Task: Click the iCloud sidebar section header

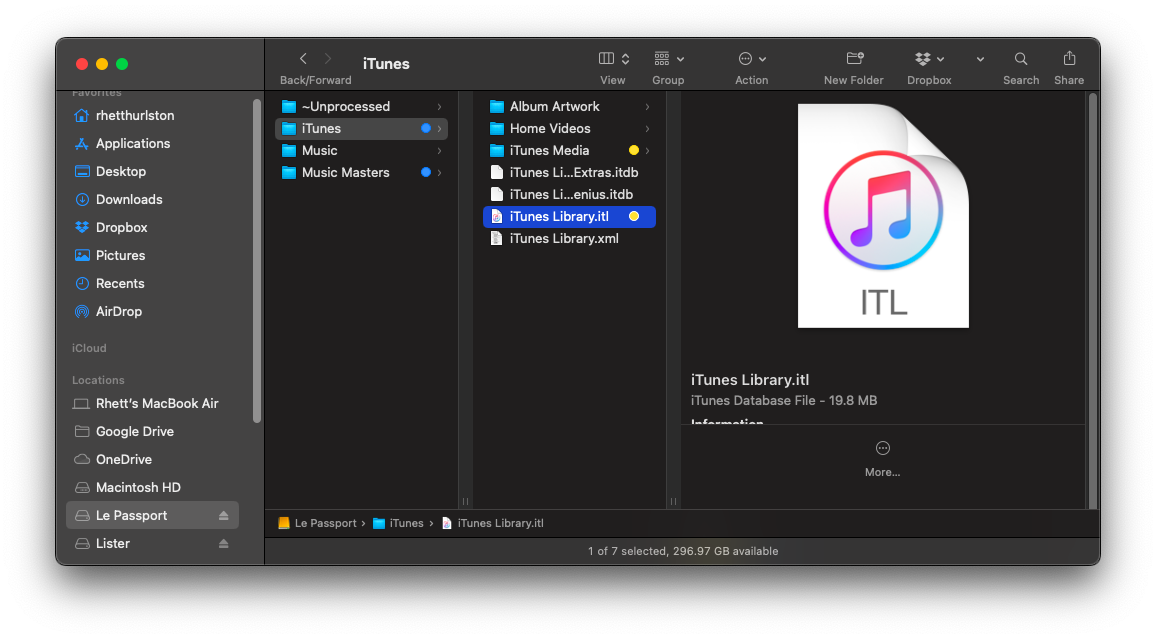Action: pyautogui.click(x=89, y=349)
